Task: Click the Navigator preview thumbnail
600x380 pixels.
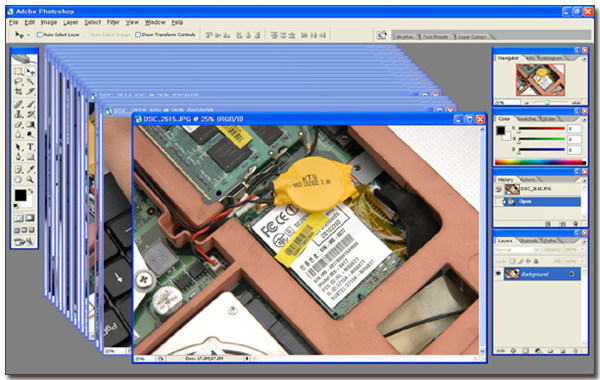Action: pyautogui.click(x=540, y=80)
